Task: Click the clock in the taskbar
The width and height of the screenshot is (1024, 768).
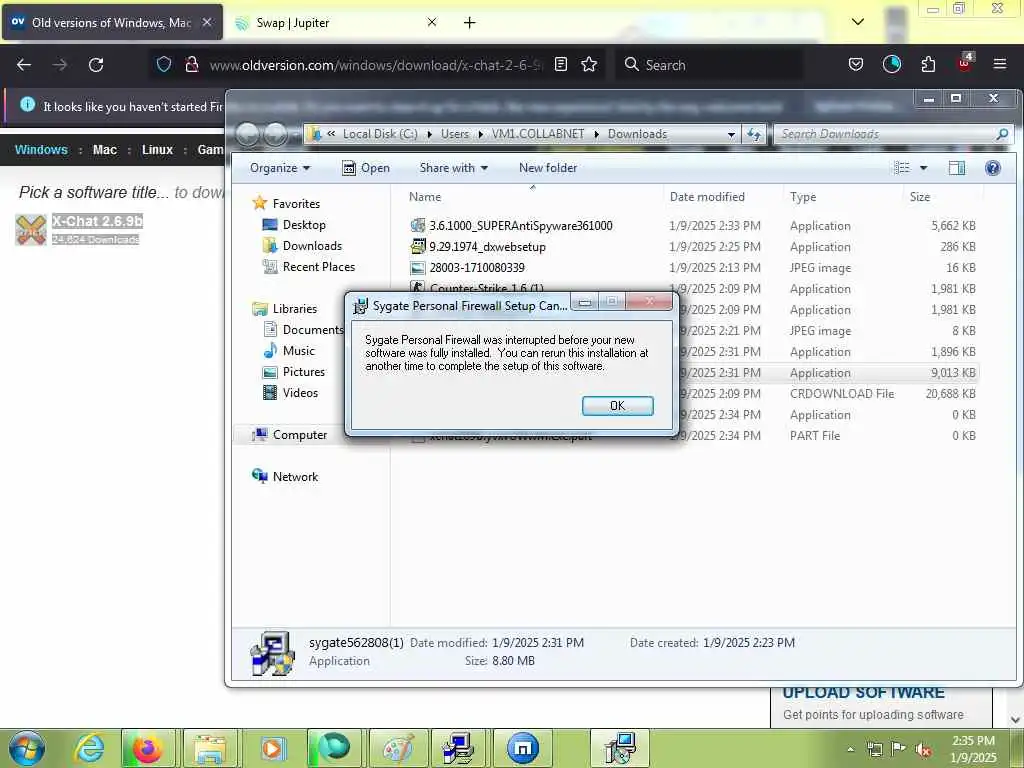Action: tap(973, 749)
